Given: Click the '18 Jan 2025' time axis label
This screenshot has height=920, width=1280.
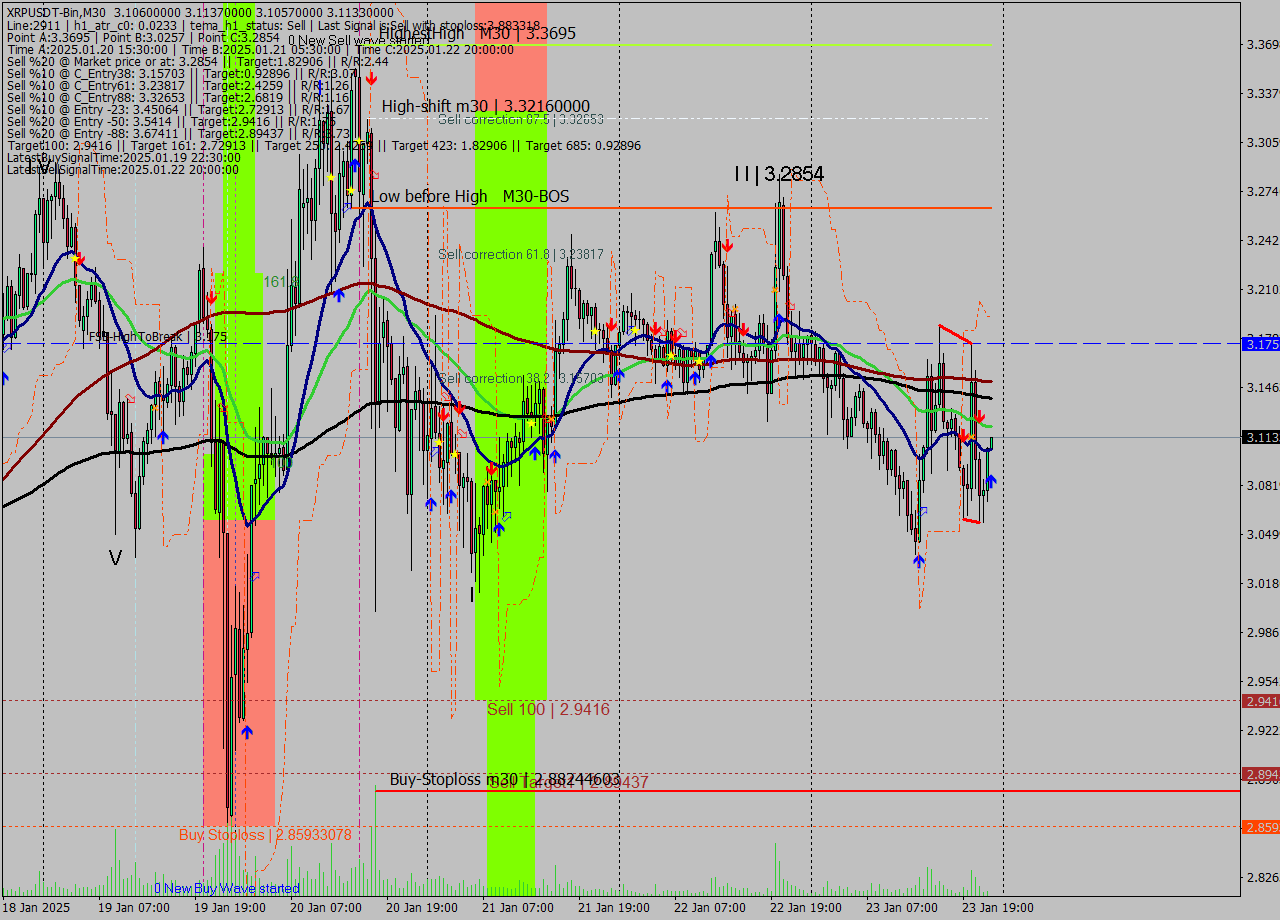Looking at the screenshot, I should 37,908.
